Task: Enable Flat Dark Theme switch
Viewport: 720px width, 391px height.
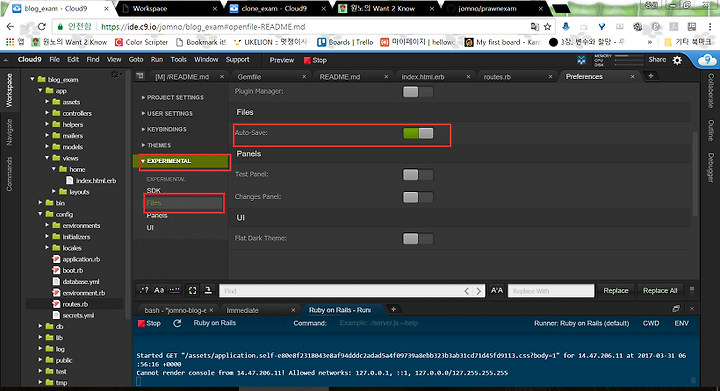Action: pos(418,239)
